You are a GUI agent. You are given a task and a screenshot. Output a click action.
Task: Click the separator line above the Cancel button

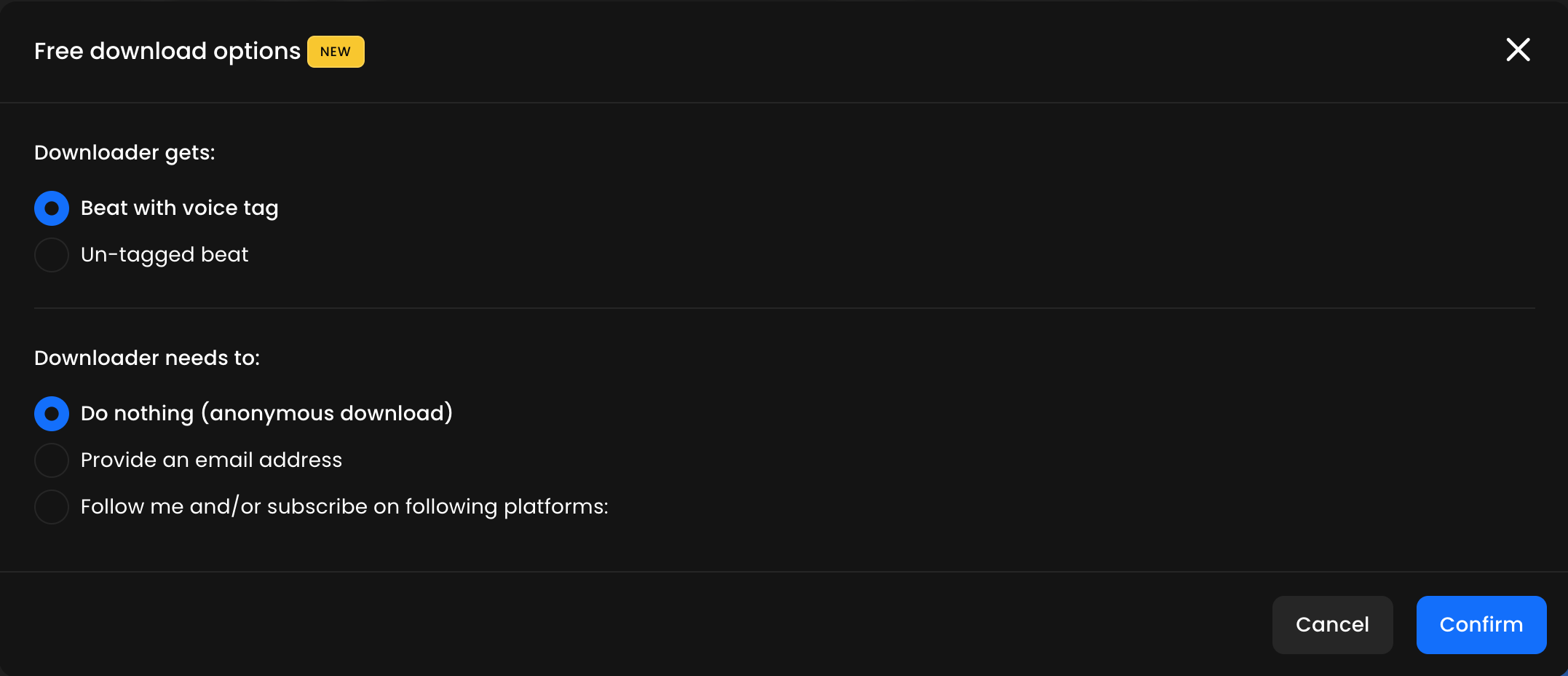(784, 572)
